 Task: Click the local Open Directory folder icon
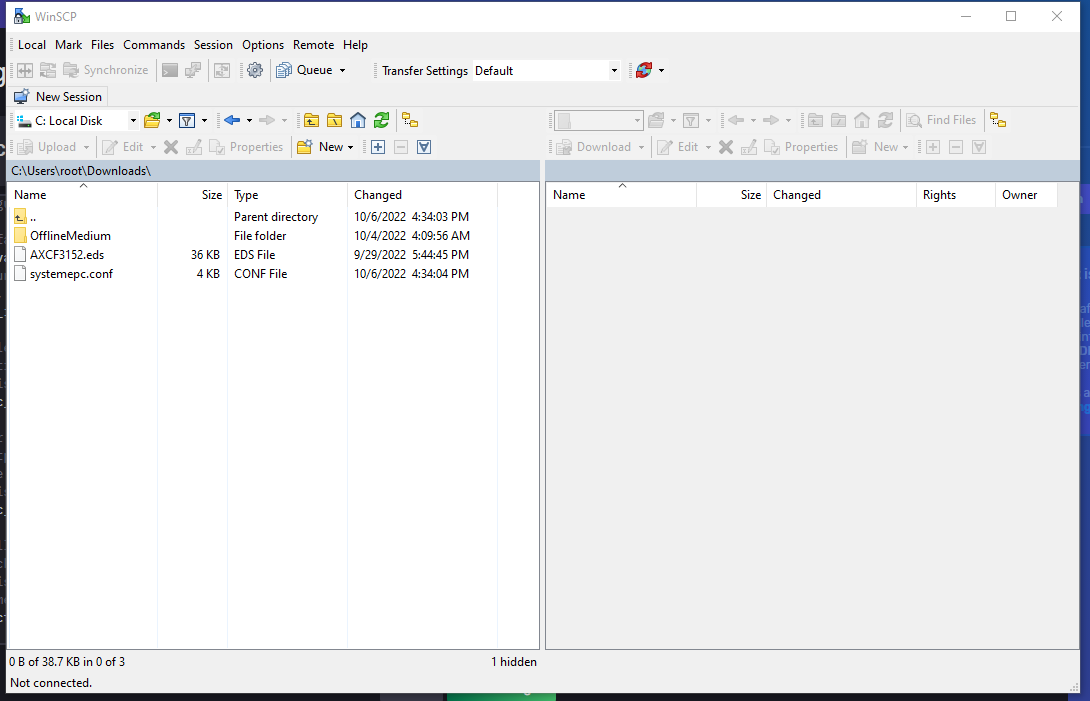pyautogui.click(x=152, y=121)
